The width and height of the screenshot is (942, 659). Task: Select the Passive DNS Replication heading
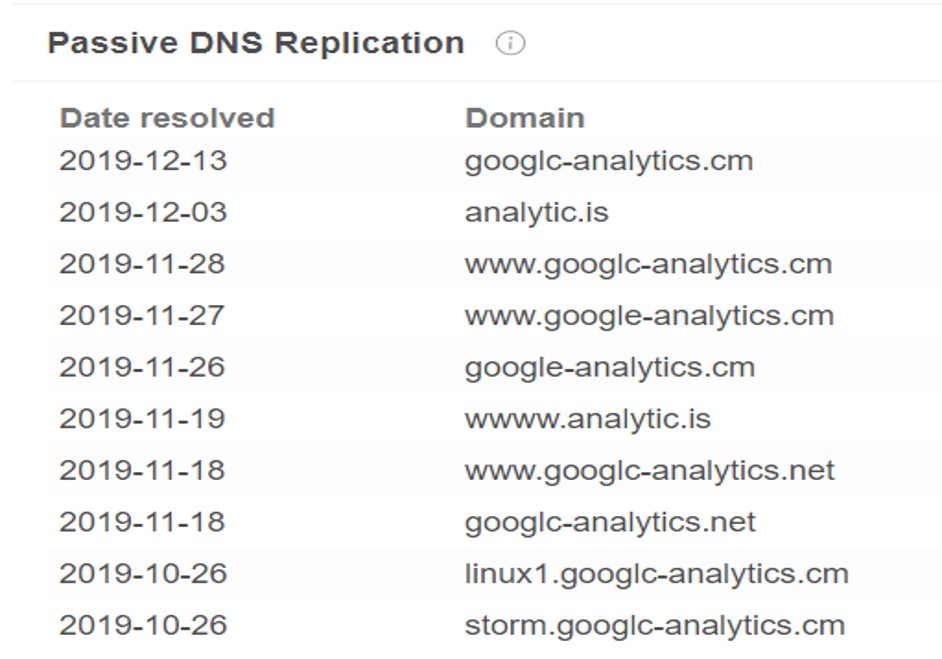256,43
